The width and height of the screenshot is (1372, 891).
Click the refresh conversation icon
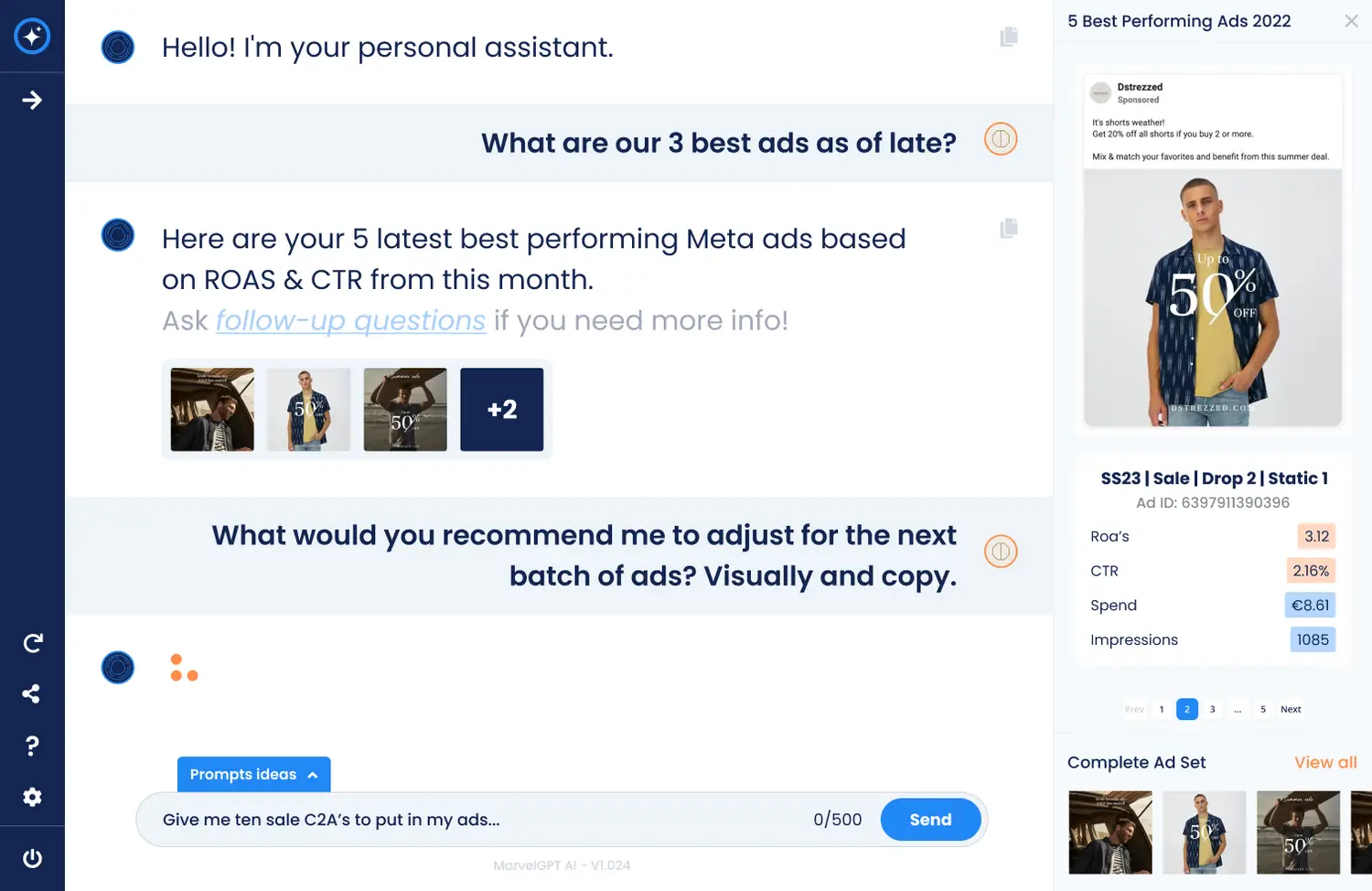click(x=32, y=643)
